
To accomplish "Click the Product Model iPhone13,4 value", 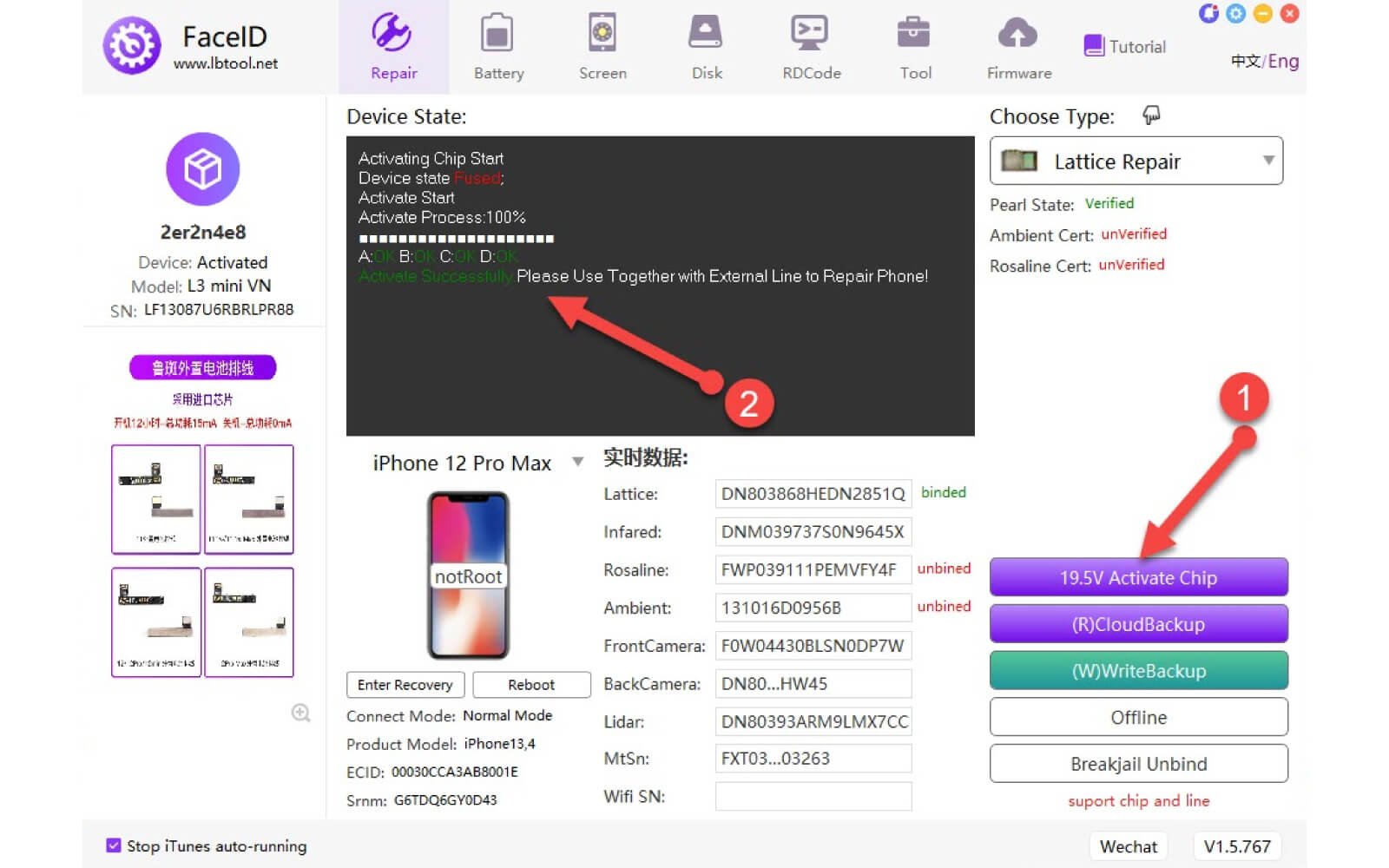I will click(x=499, y=744).
